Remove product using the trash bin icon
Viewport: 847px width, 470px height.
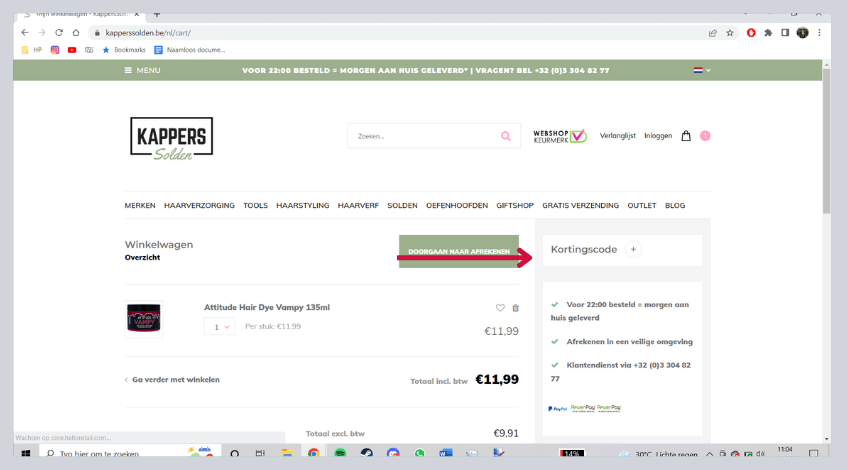click(x=515, y=308)
